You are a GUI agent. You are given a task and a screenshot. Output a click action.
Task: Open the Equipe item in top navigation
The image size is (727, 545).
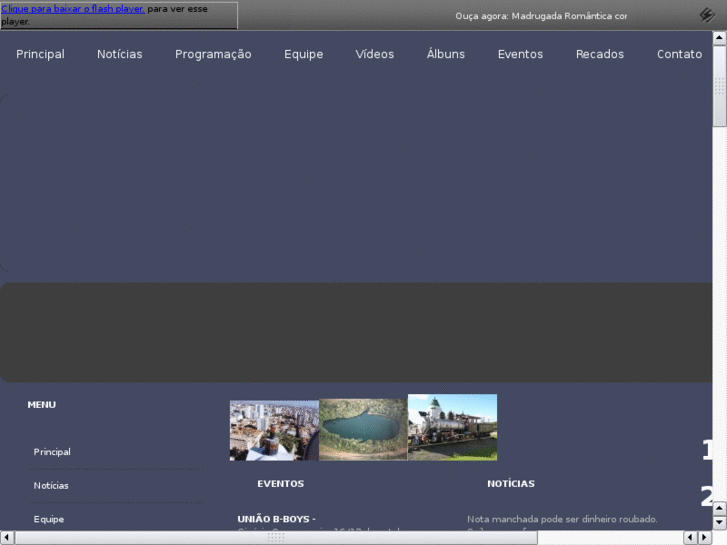pyautogui.click(x=304, y=55)
